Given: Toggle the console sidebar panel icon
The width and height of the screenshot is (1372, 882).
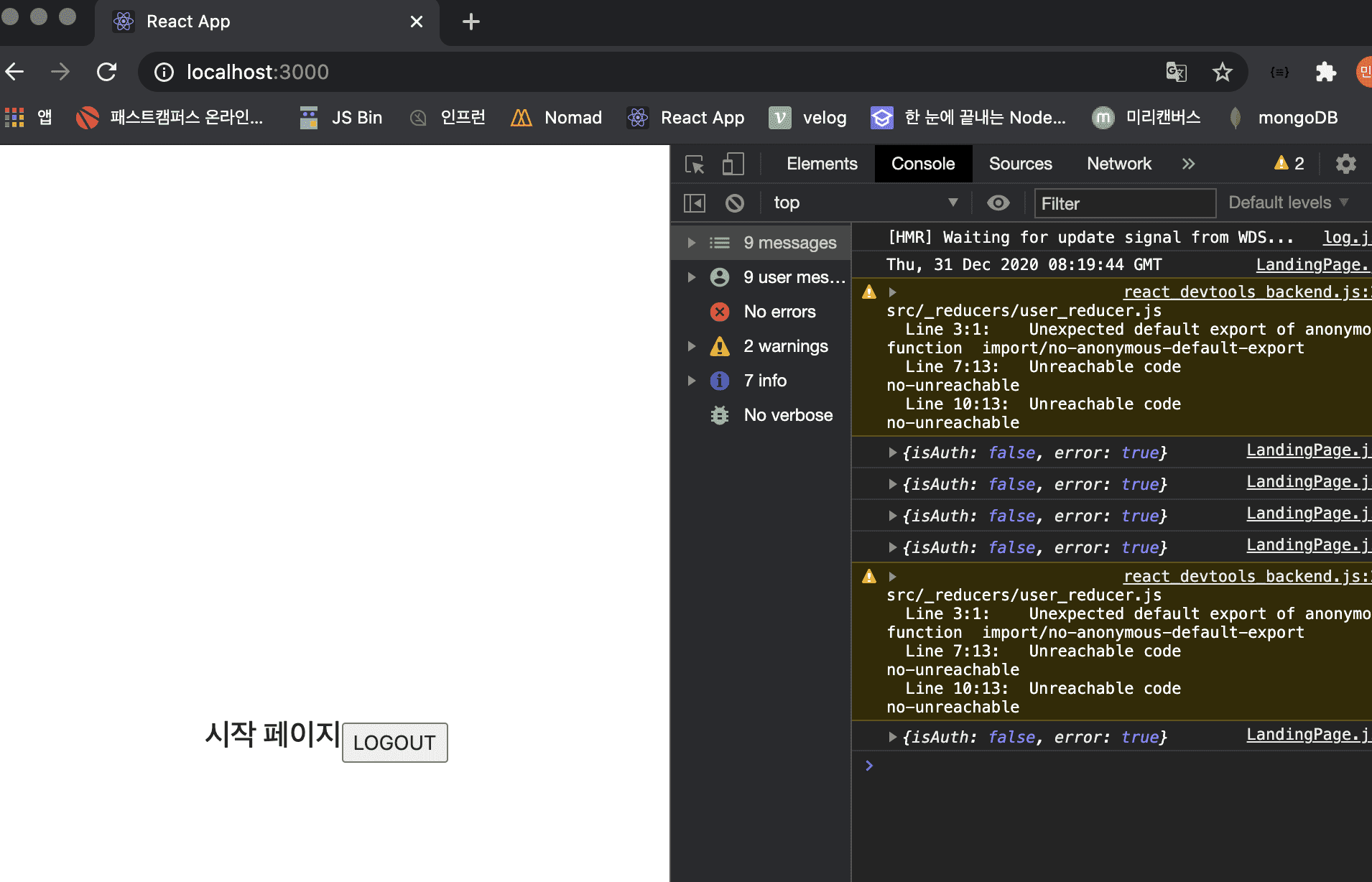Looking at the screenshot, I should [694, 203].
